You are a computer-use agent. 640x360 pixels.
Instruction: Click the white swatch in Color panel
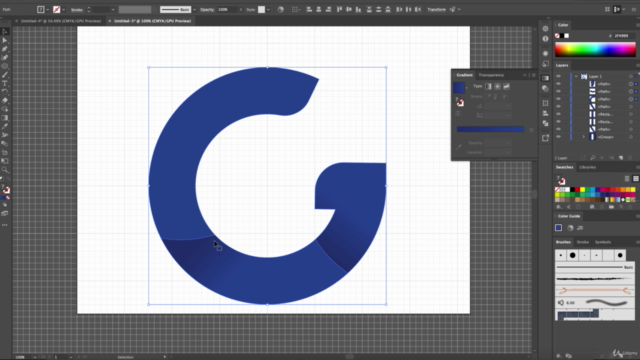pos(567,36)
